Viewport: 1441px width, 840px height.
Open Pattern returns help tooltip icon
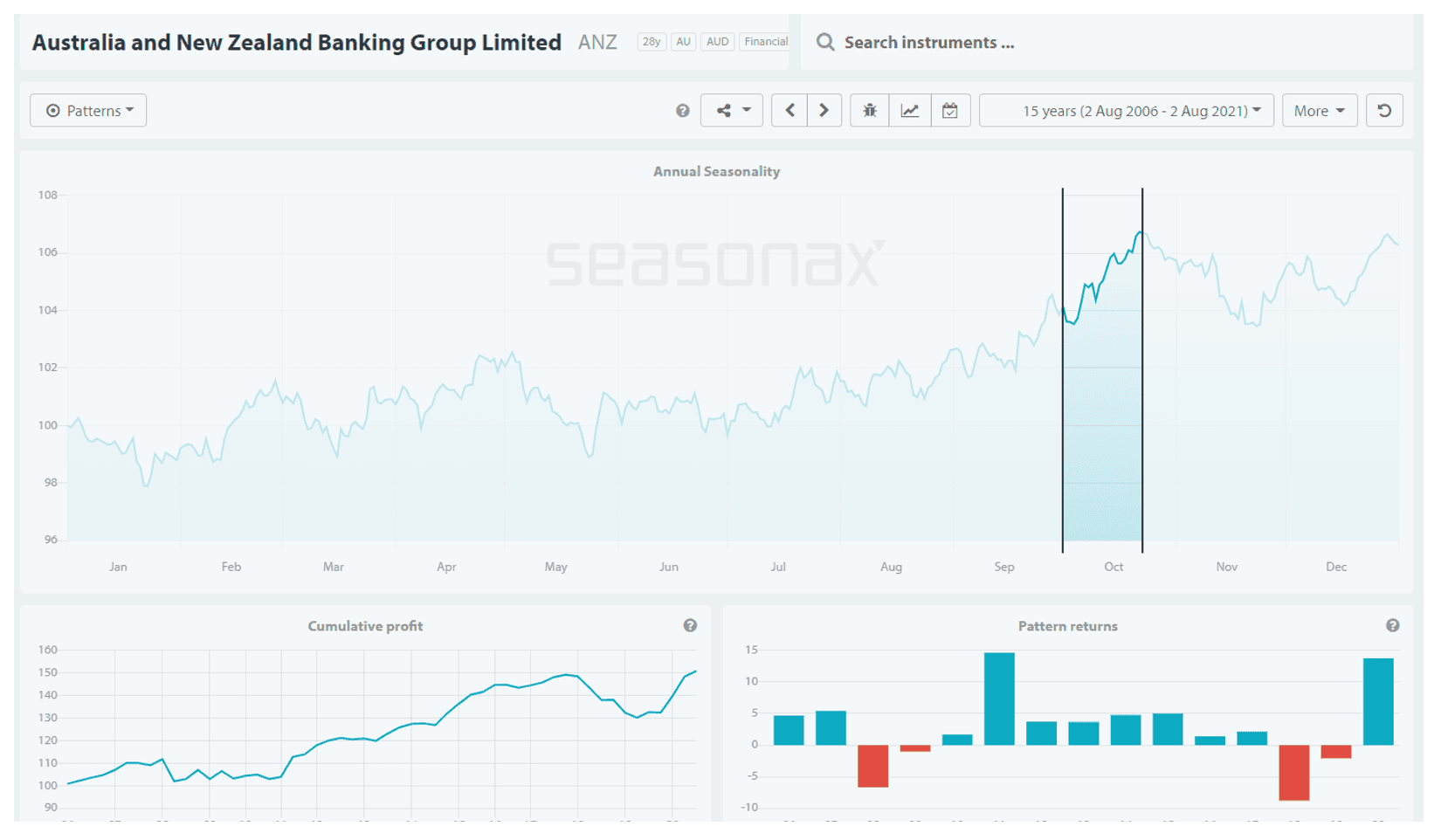[x=1393, y=625]
